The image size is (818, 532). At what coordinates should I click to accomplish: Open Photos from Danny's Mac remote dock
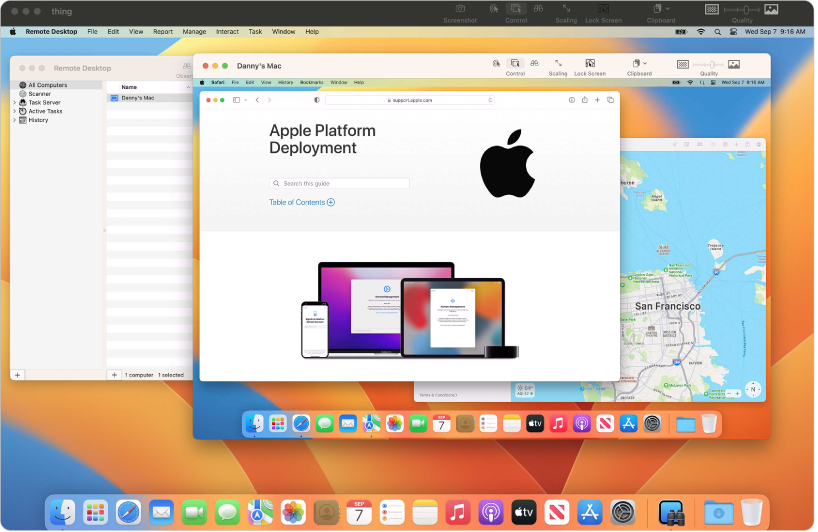coord(395,424)
